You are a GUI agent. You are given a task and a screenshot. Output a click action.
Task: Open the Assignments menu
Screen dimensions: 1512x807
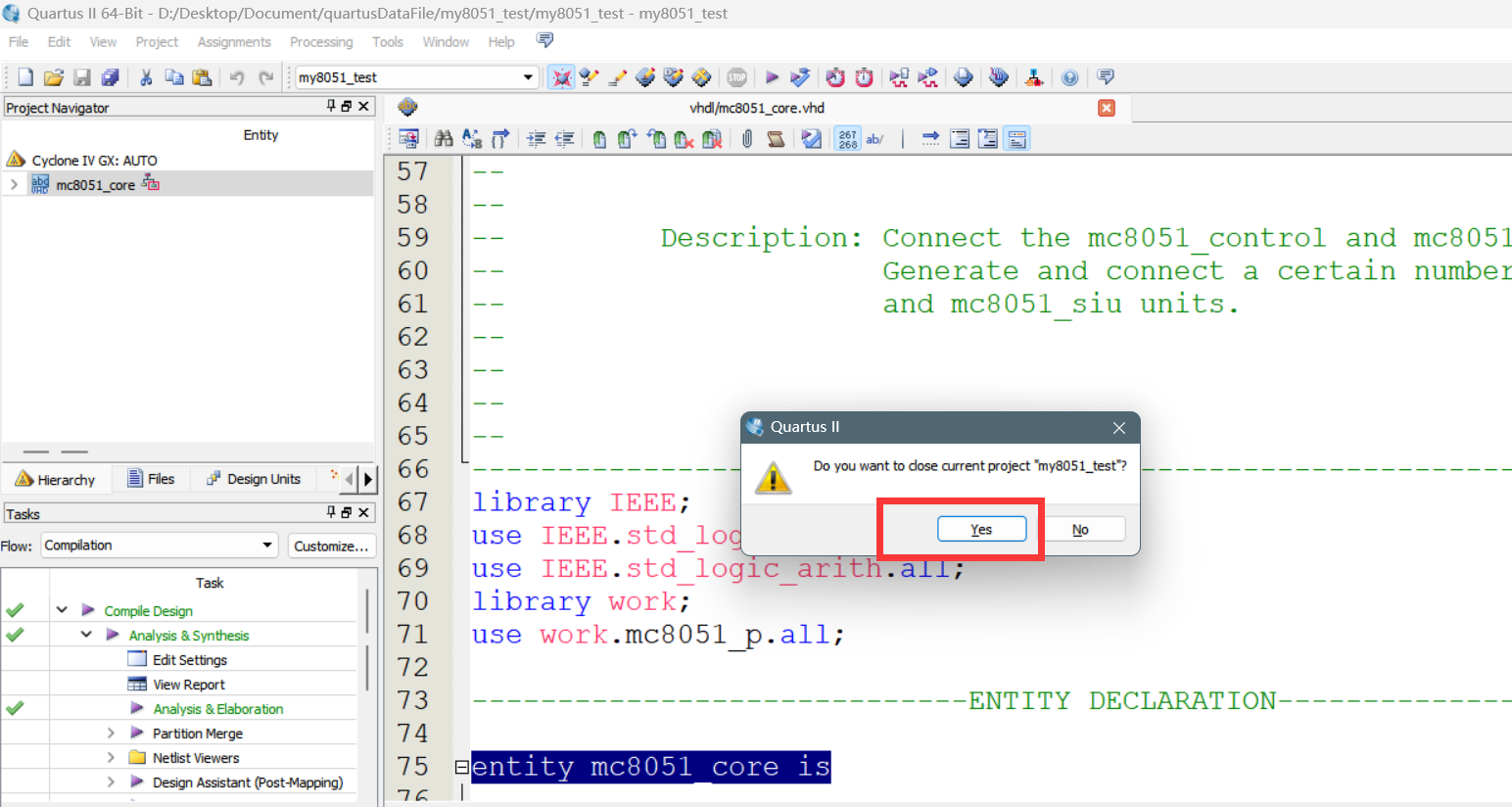tap(234, 42)
